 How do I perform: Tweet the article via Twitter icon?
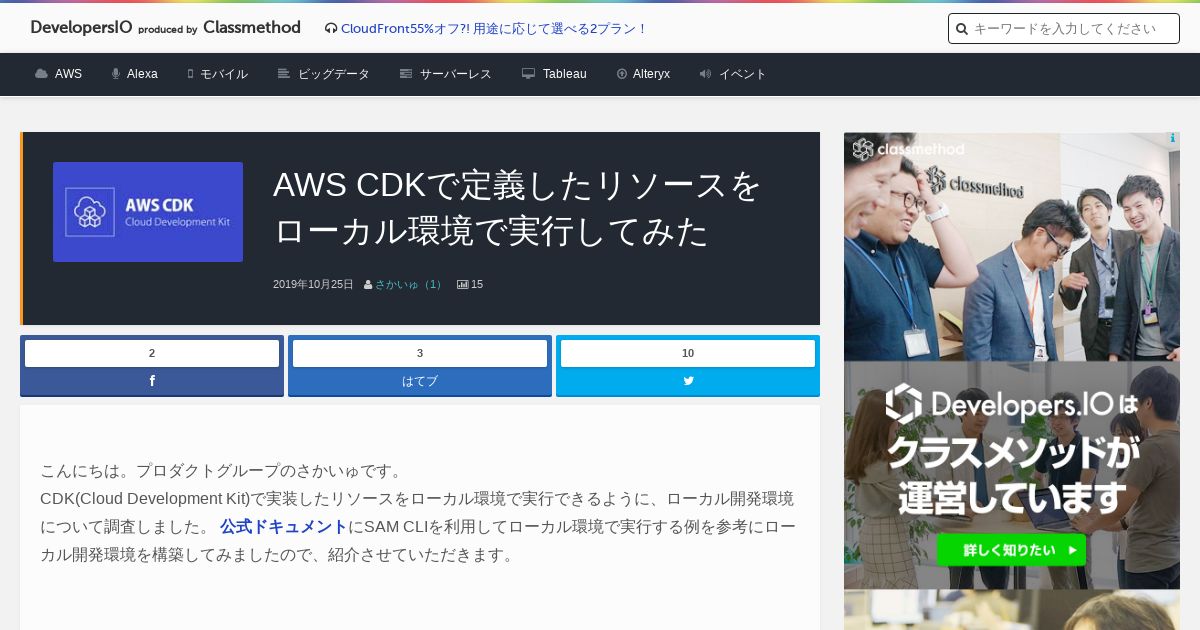click(688, 381)
